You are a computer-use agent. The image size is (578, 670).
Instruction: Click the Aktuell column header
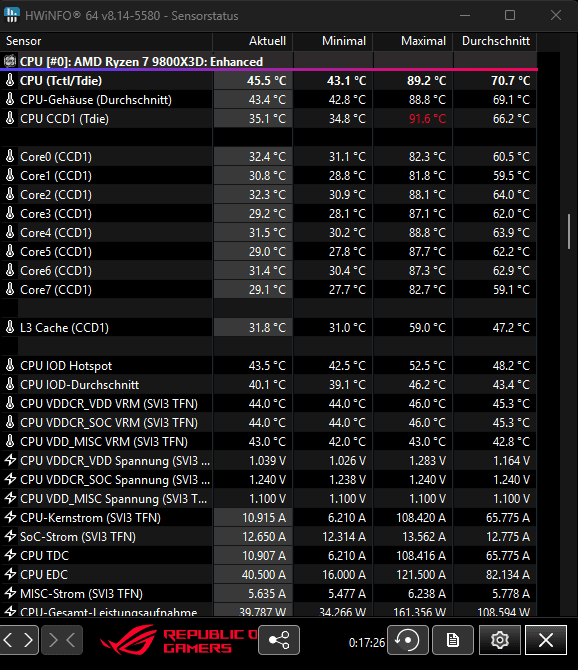(x=252, y=41)
